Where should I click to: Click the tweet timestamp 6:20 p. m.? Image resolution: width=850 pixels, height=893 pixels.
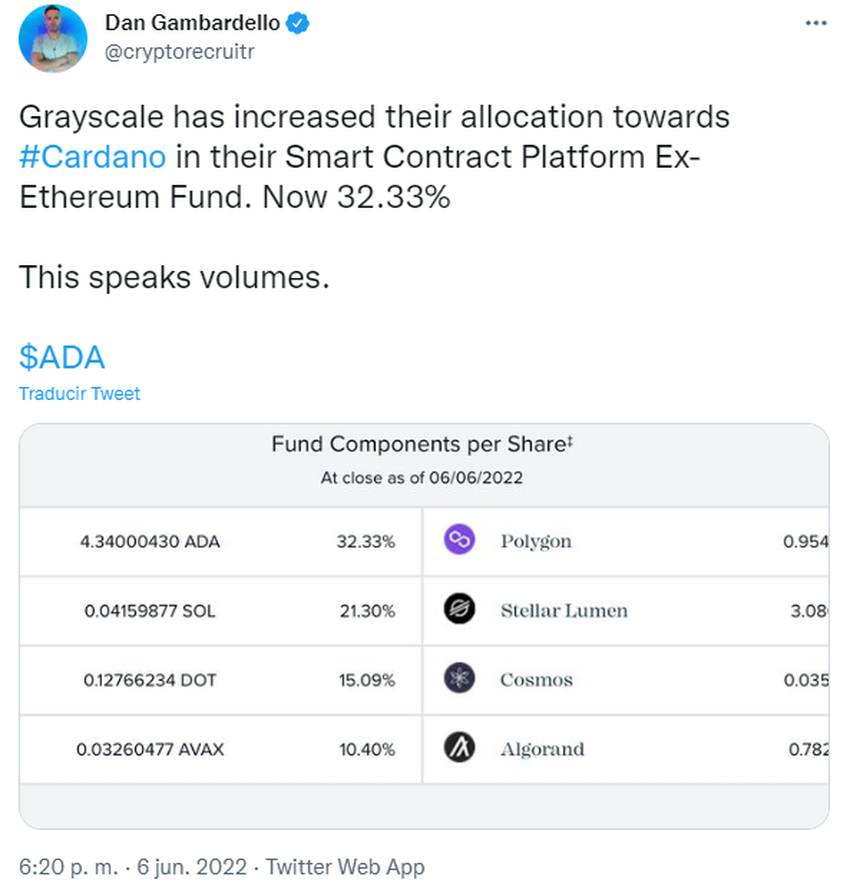click(70, 867)
